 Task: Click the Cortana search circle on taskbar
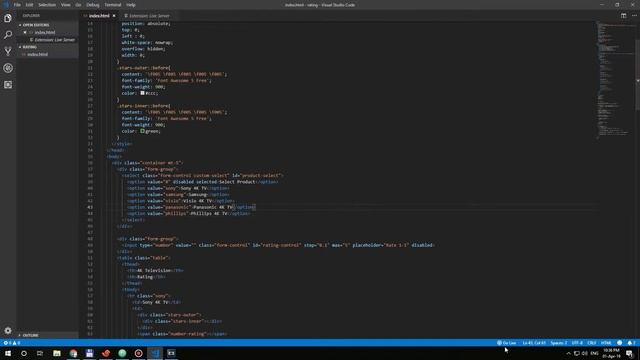24,353
